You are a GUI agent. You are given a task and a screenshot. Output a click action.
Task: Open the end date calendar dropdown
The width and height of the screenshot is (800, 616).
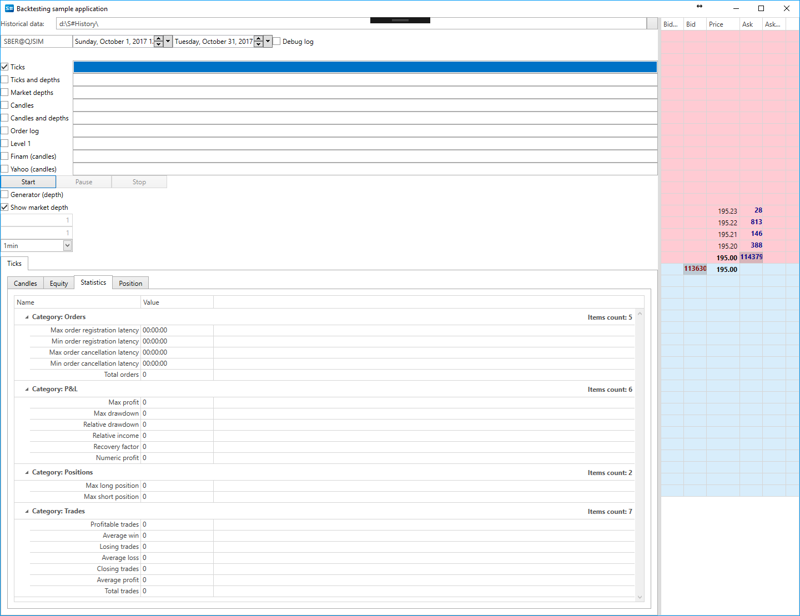pyautogui.click(x=268, y=42)
